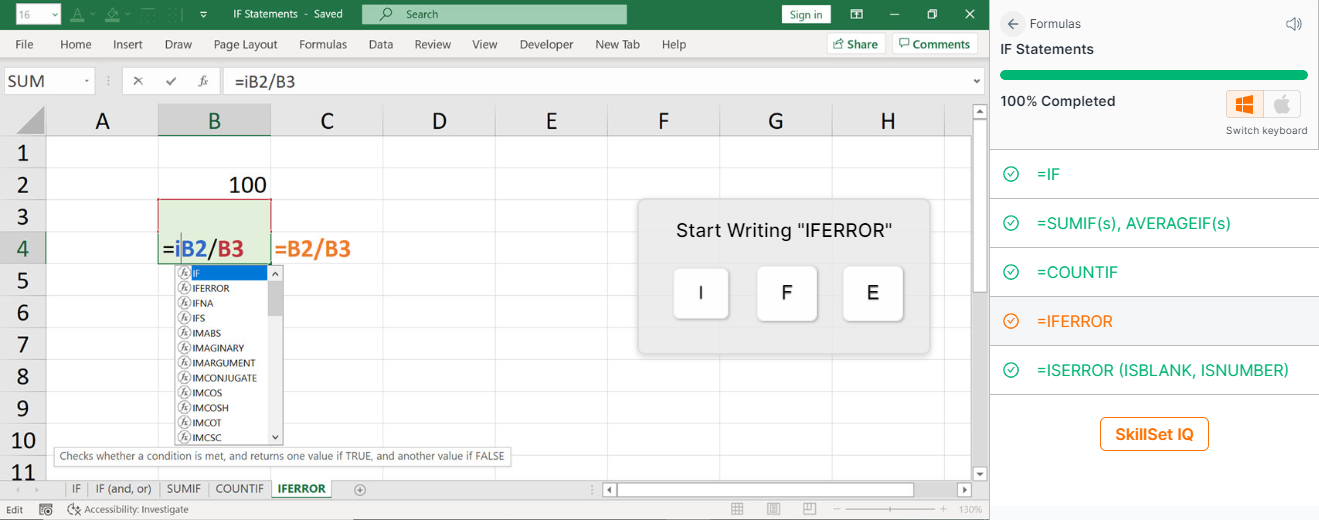Select column header B

[214, 121]
